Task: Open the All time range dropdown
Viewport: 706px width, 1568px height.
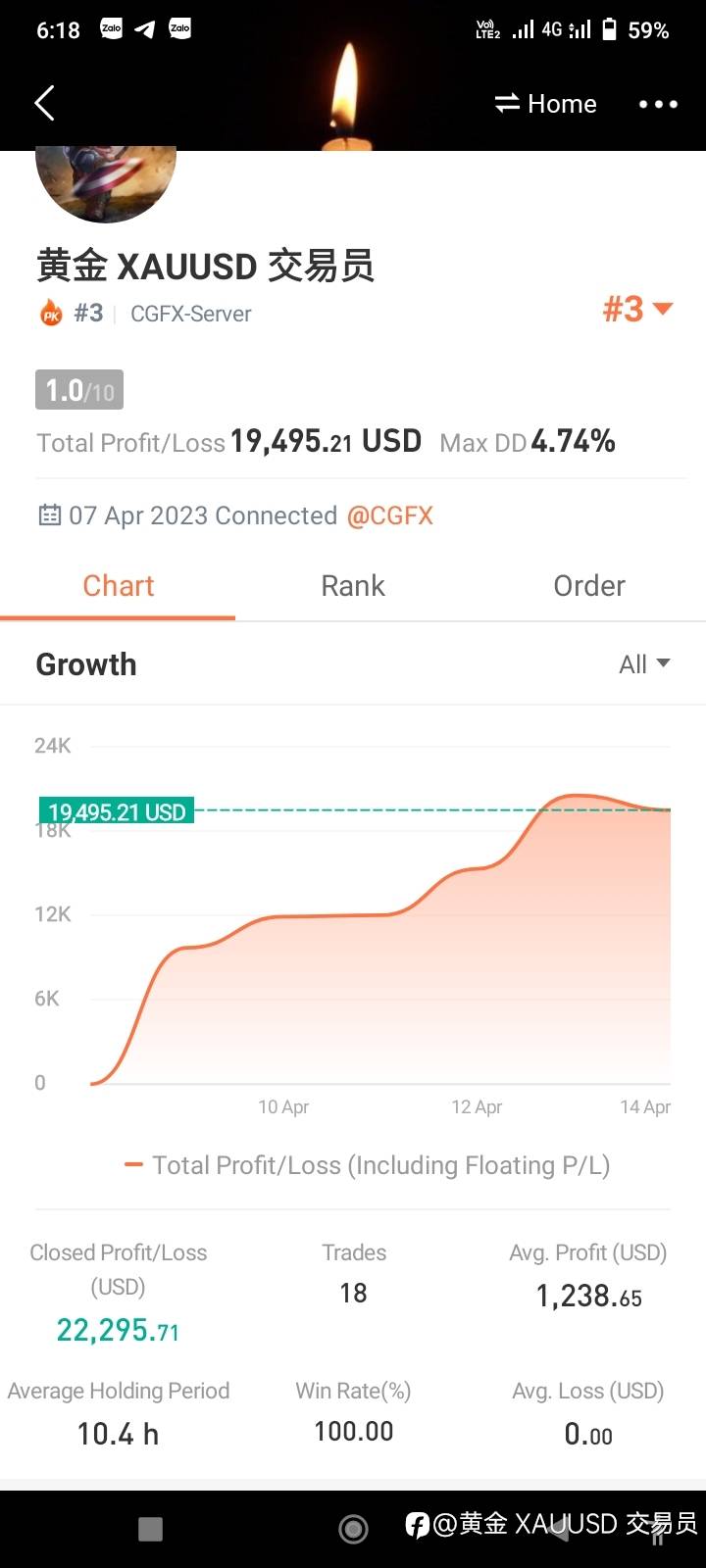Action: click(644, 664)
